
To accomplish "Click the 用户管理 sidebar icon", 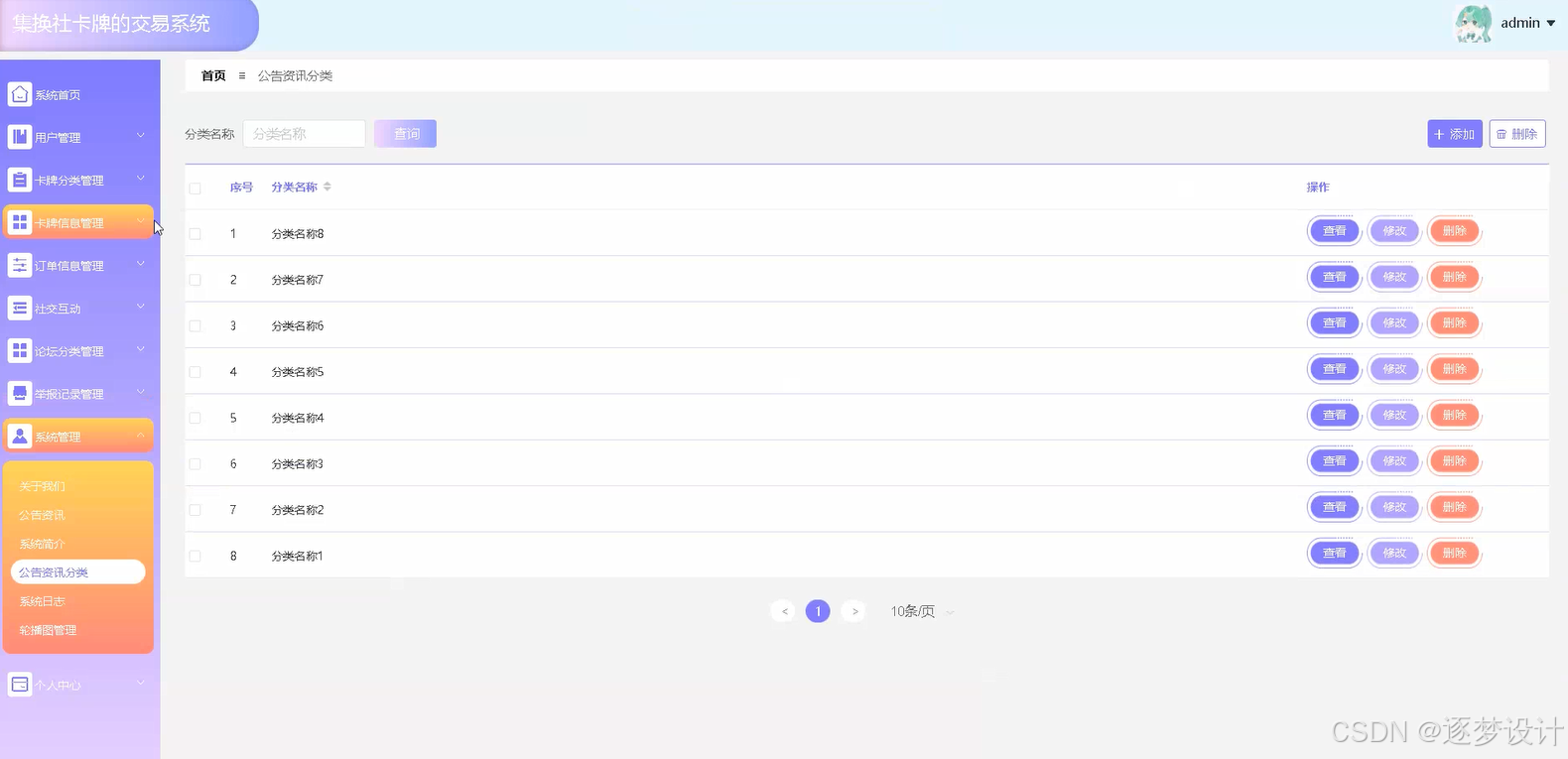I will [x=20, y=137].
